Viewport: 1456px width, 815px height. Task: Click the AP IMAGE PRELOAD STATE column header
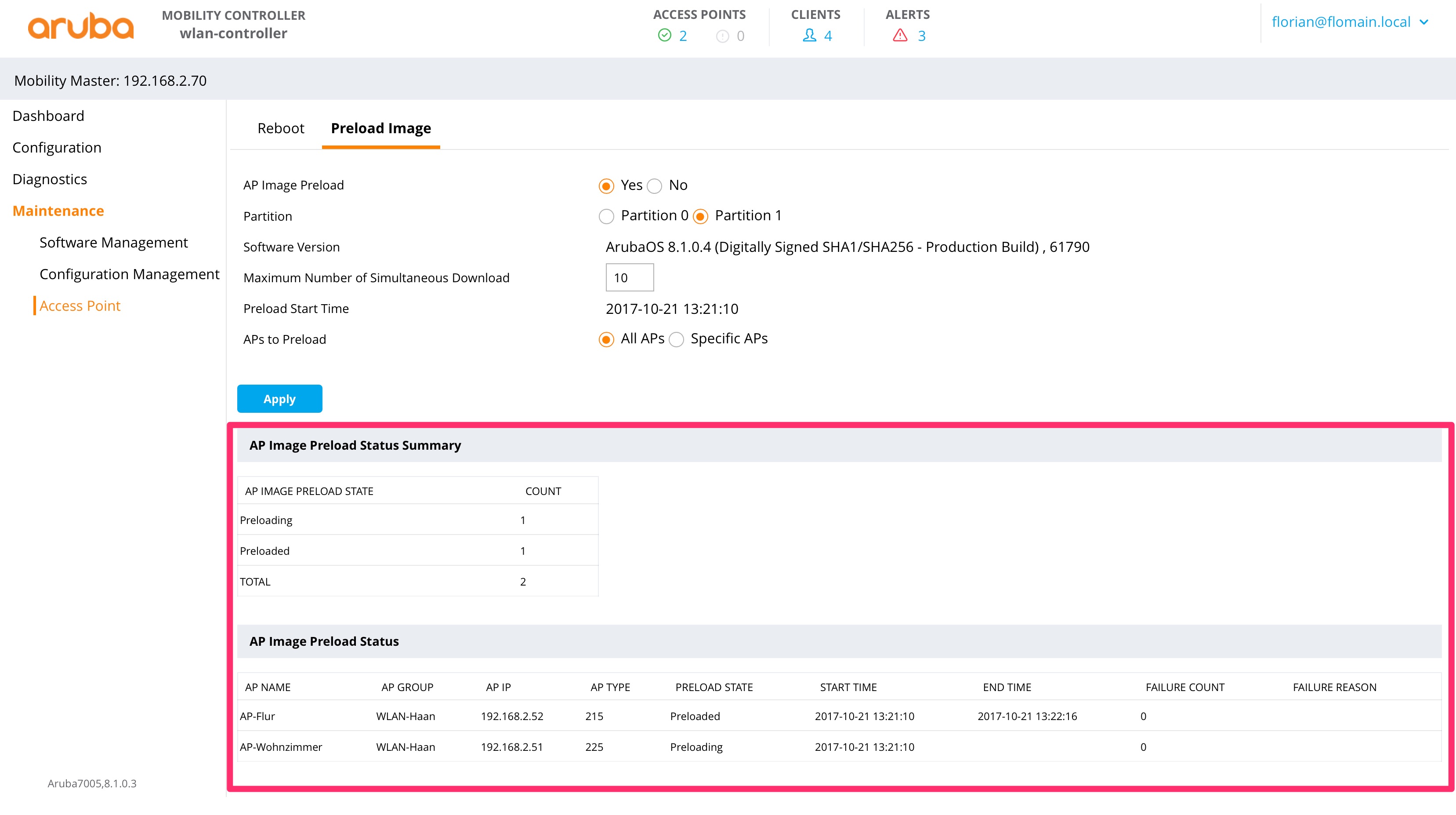tap(309, 491)
